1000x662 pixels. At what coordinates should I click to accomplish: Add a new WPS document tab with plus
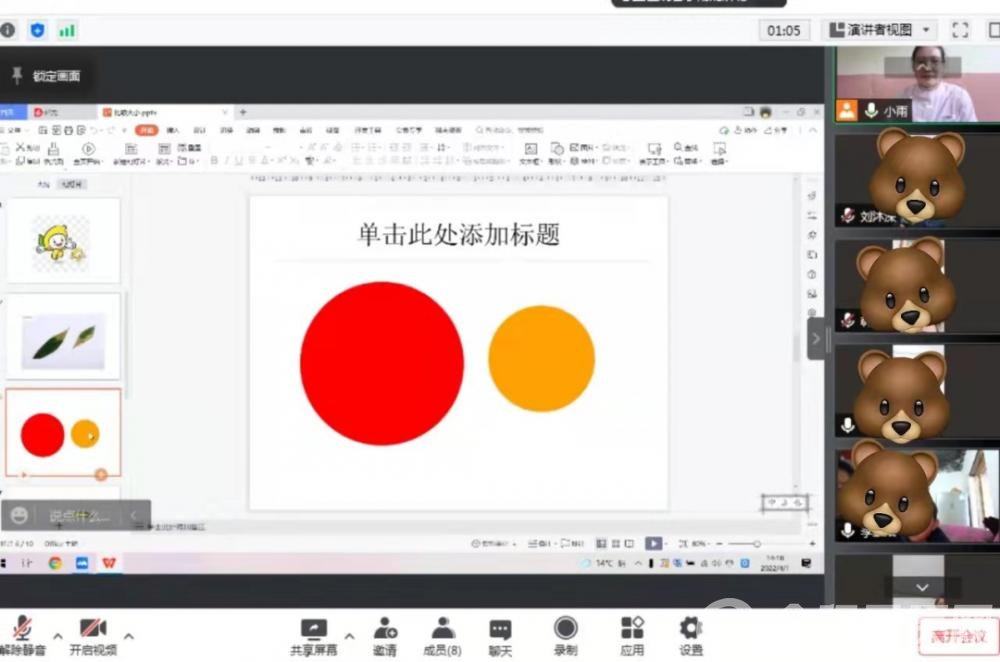coord(242,112)
